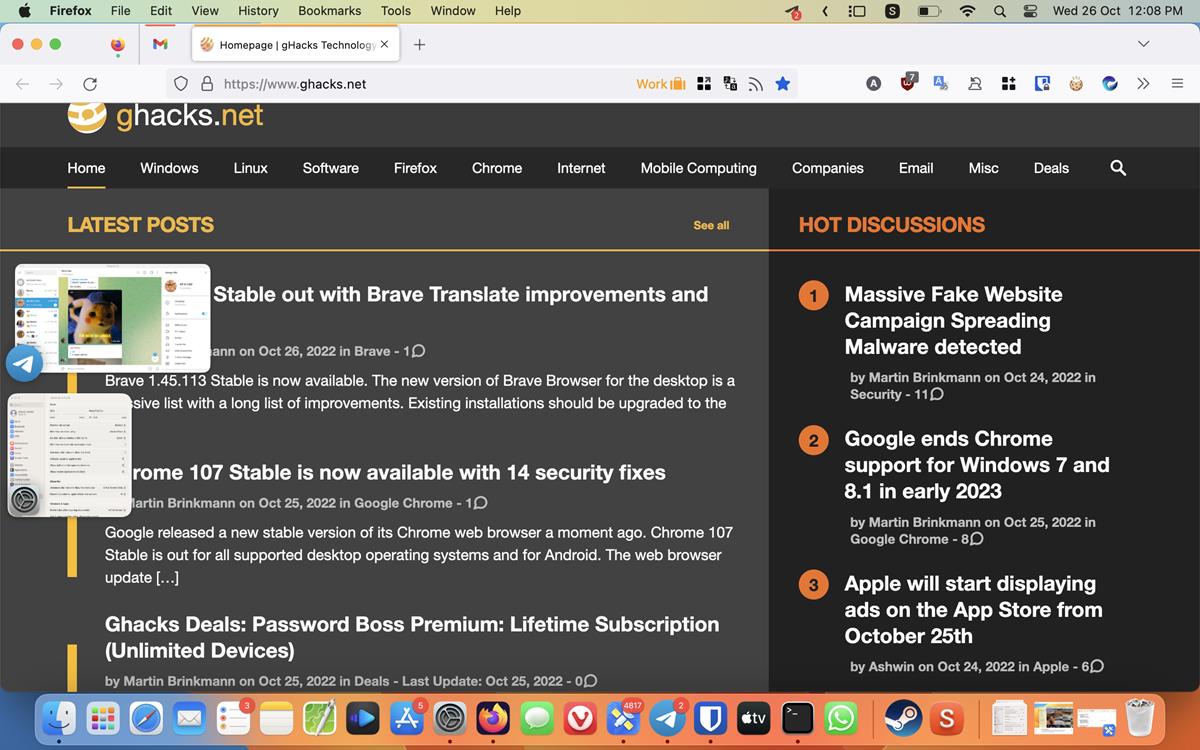
Task: Click the blue swirl extension icon
Action: coord(1110,84)
